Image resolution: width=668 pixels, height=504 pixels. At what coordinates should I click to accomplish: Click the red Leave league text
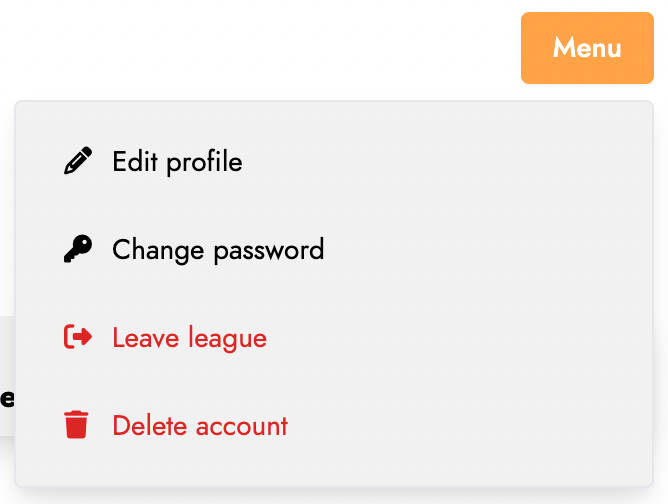coord(190,338)
